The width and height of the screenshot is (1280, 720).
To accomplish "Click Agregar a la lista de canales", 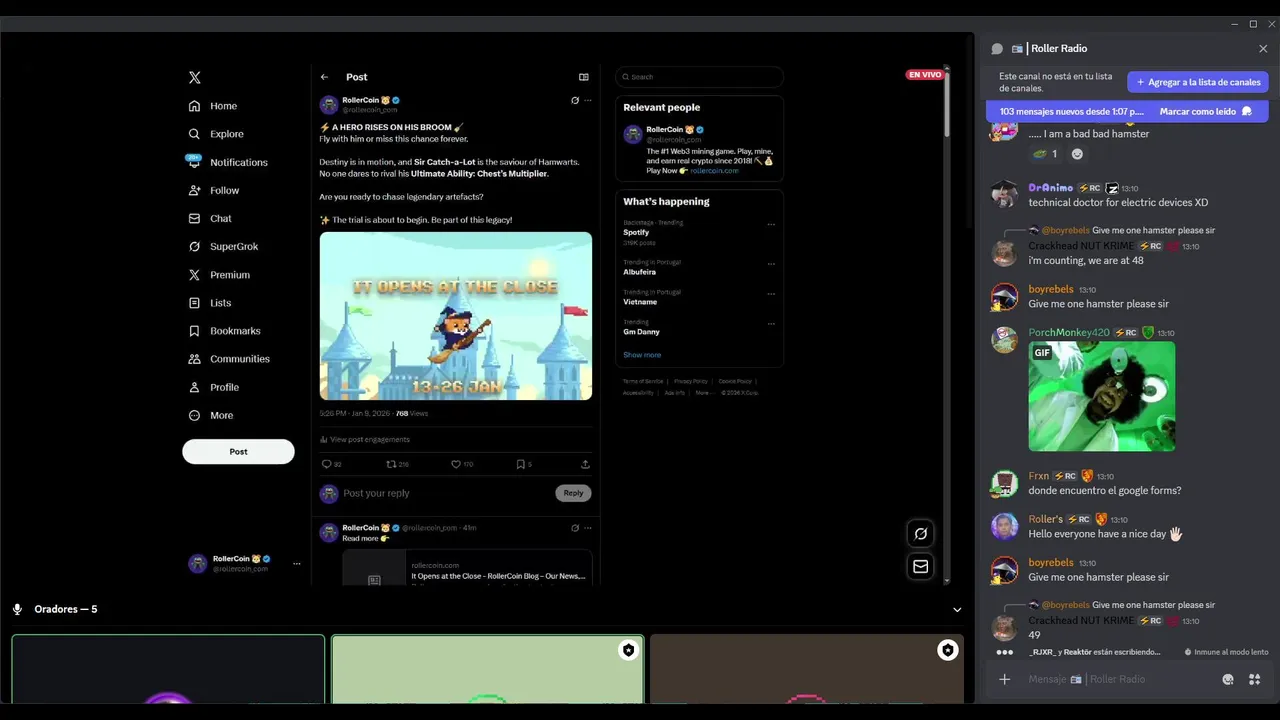I will click(x=1198, y=82).
